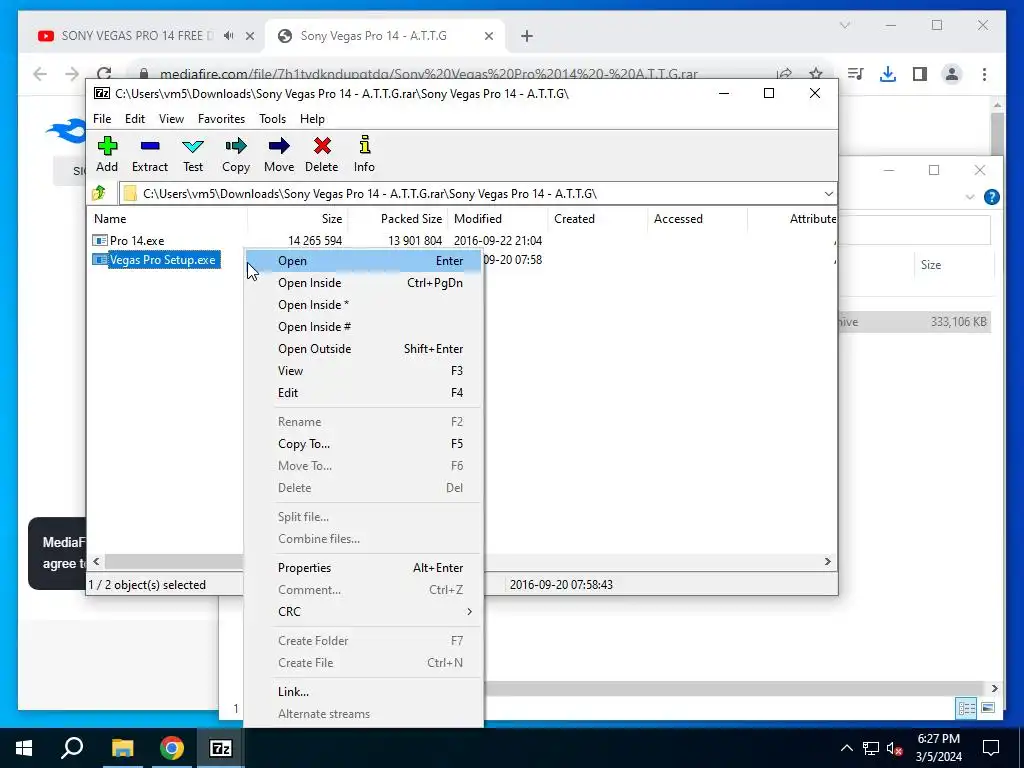Open a new Chrome tab
1024x768 pixels.
click(x=527, y=36)
